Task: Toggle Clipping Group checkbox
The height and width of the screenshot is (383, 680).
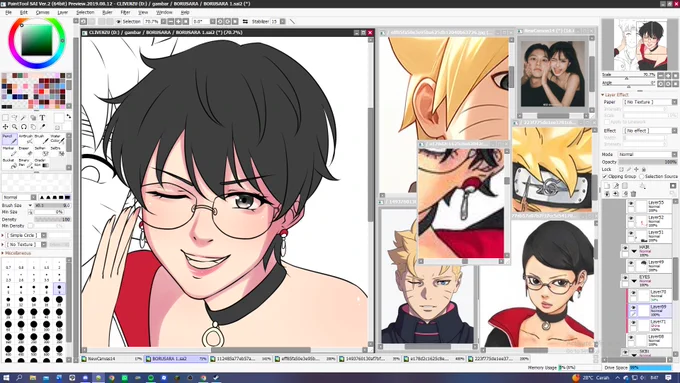Action: pyautogui.click(x=605, y=177)
